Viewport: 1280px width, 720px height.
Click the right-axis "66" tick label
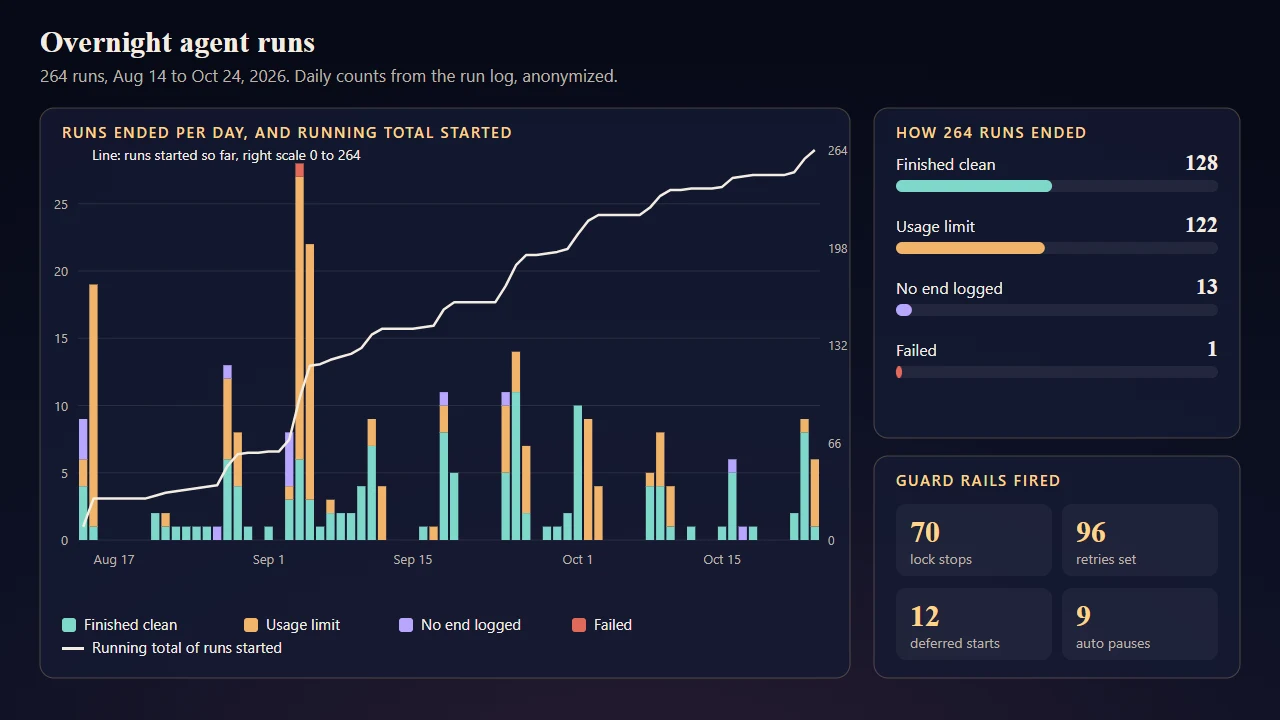pos(835,444)
